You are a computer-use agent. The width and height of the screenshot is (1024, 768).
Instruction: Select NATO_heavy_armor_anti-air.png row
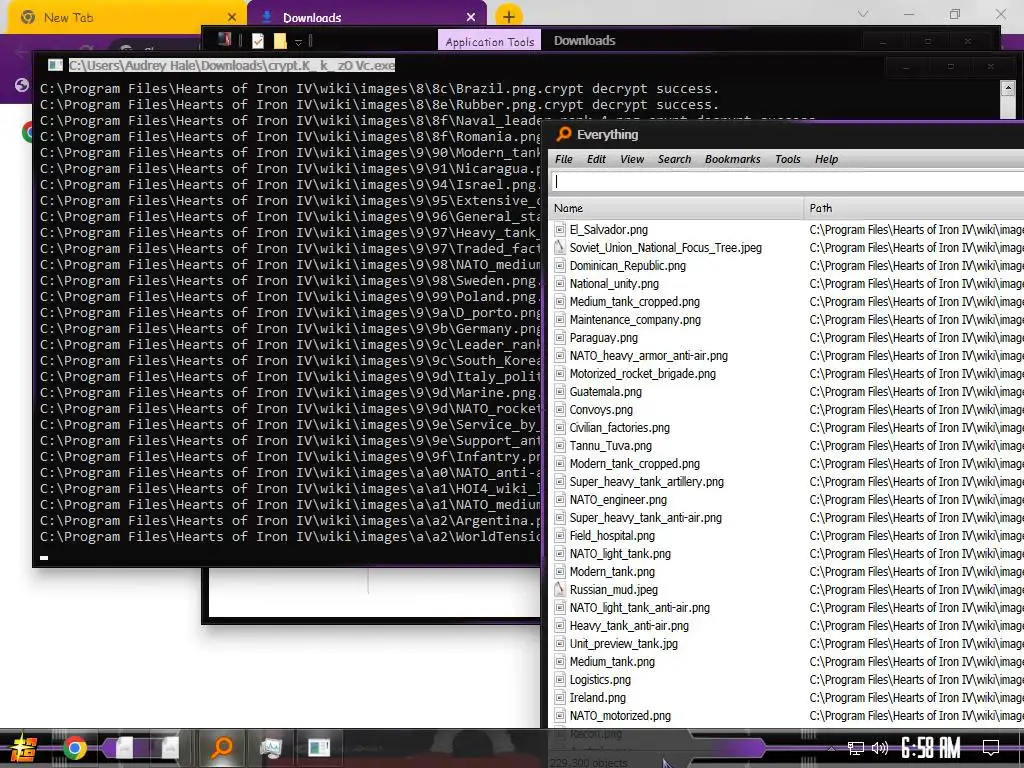(648, 356)
